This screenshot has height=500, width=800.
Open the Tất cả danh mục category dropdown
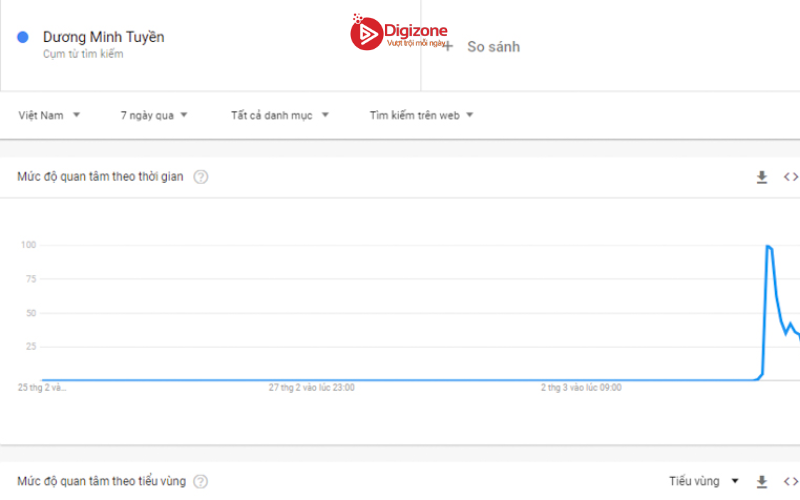pyautogui.click(x=280, y=115)
